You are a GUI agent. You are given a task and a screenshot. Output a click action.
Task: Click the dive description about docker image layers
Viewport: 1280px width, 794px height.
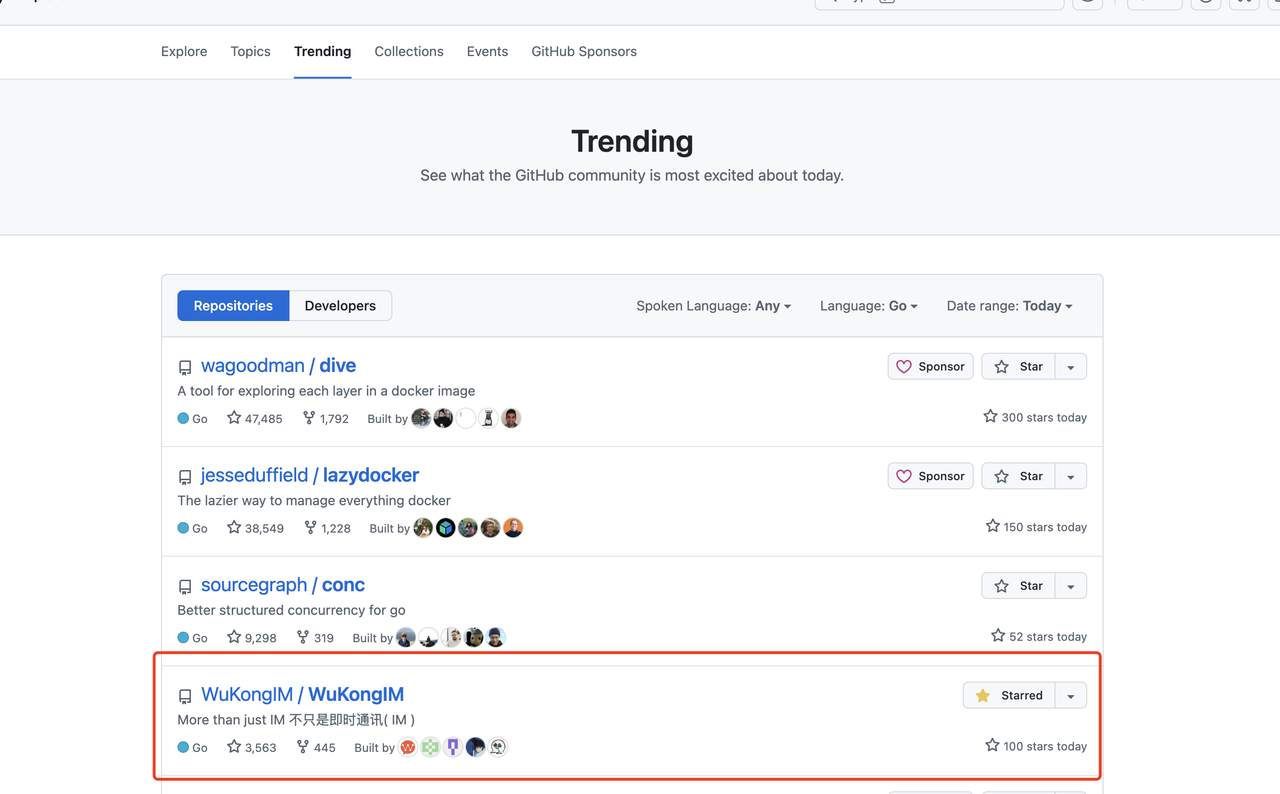[x=326, y=391]
